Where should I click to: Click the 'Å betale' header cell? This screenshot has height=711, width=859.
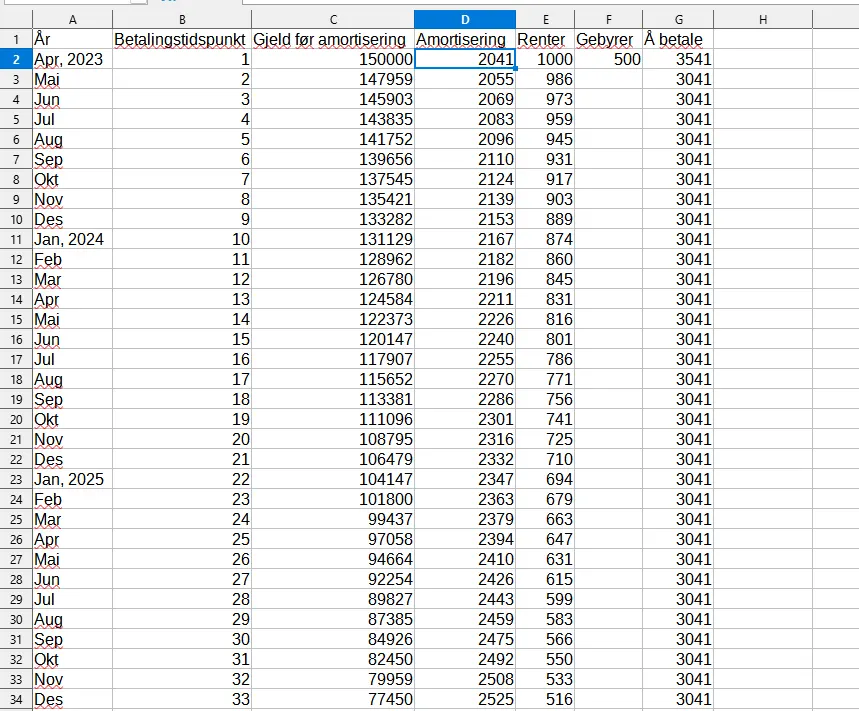coord(678,39)
